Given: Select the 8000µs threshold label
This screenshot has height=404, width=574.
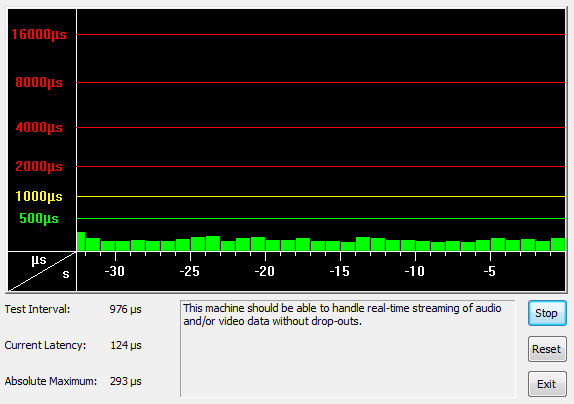Looking at the screenshot, I should (x=39, y=82).
